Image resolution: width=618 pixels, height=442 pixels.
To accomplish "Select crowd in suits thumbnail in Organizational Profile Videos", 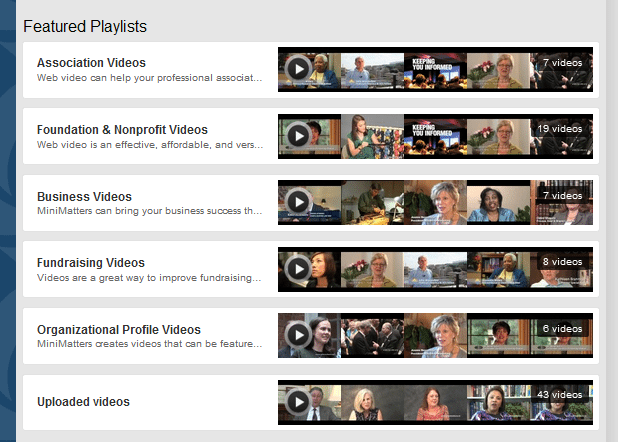I will pyautogui.click(x=372, y=336).
